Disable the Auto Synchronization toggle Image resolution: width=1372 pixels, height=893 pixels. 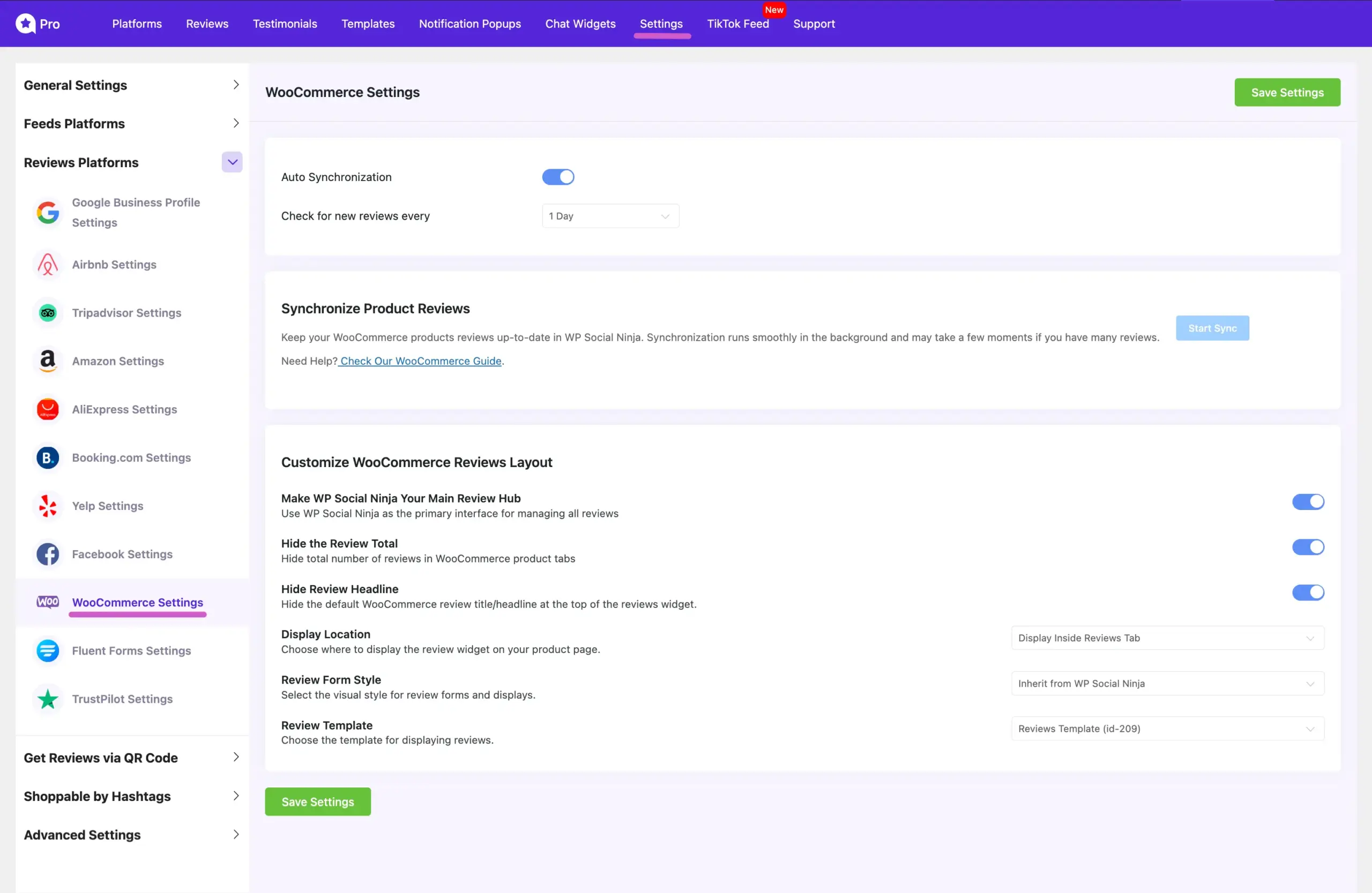[558, 177]
